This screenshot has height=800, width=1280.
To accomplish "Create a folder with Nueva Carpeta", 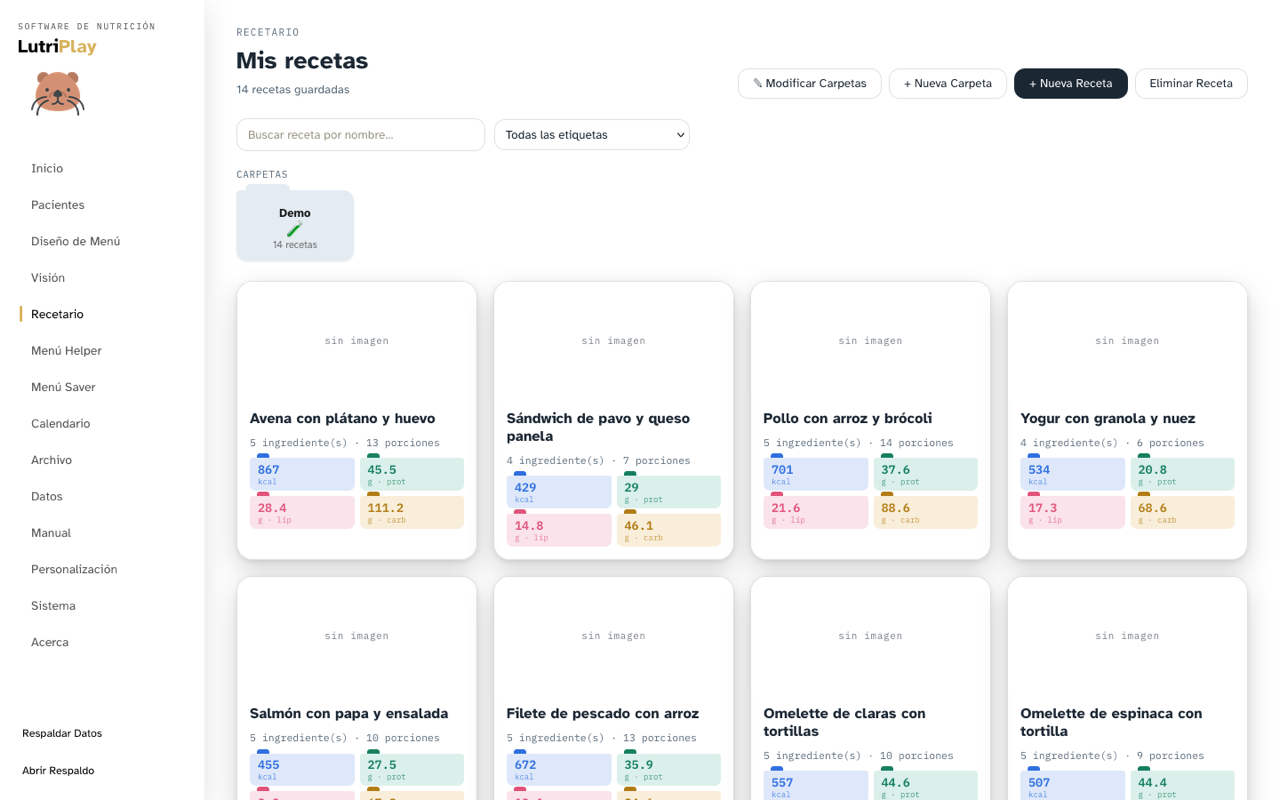I will coord(948,84).
